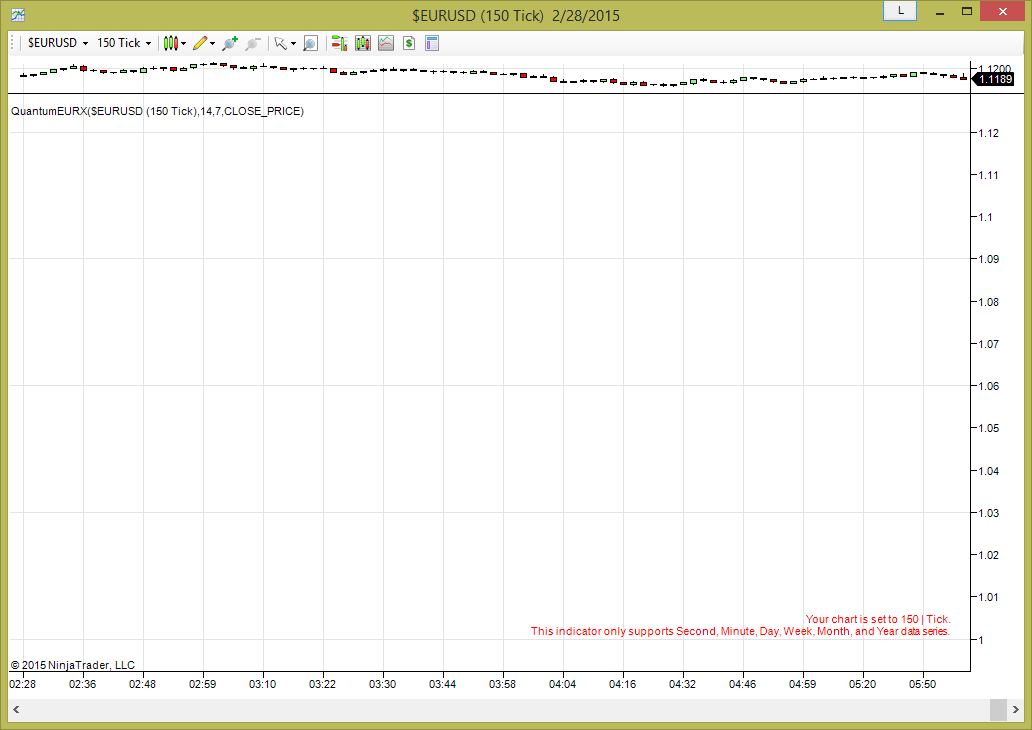The height and width of the screenshot is (730, 1032).
Task: Click the right arrow of horizontal scrollbar
Action: pyautogui.click(x=1016, y=709)
